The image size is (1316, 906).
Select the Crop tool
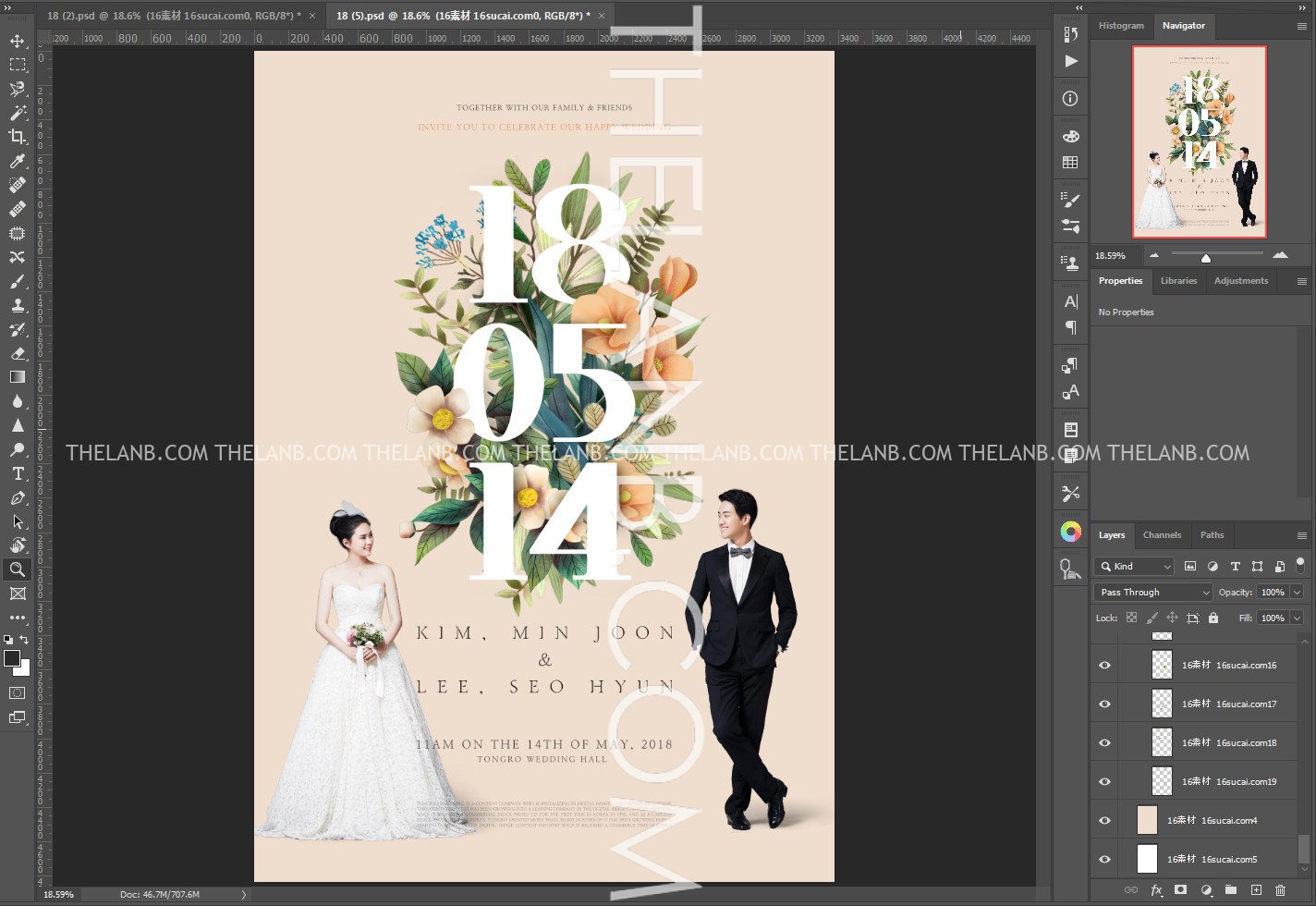[18, 137]
